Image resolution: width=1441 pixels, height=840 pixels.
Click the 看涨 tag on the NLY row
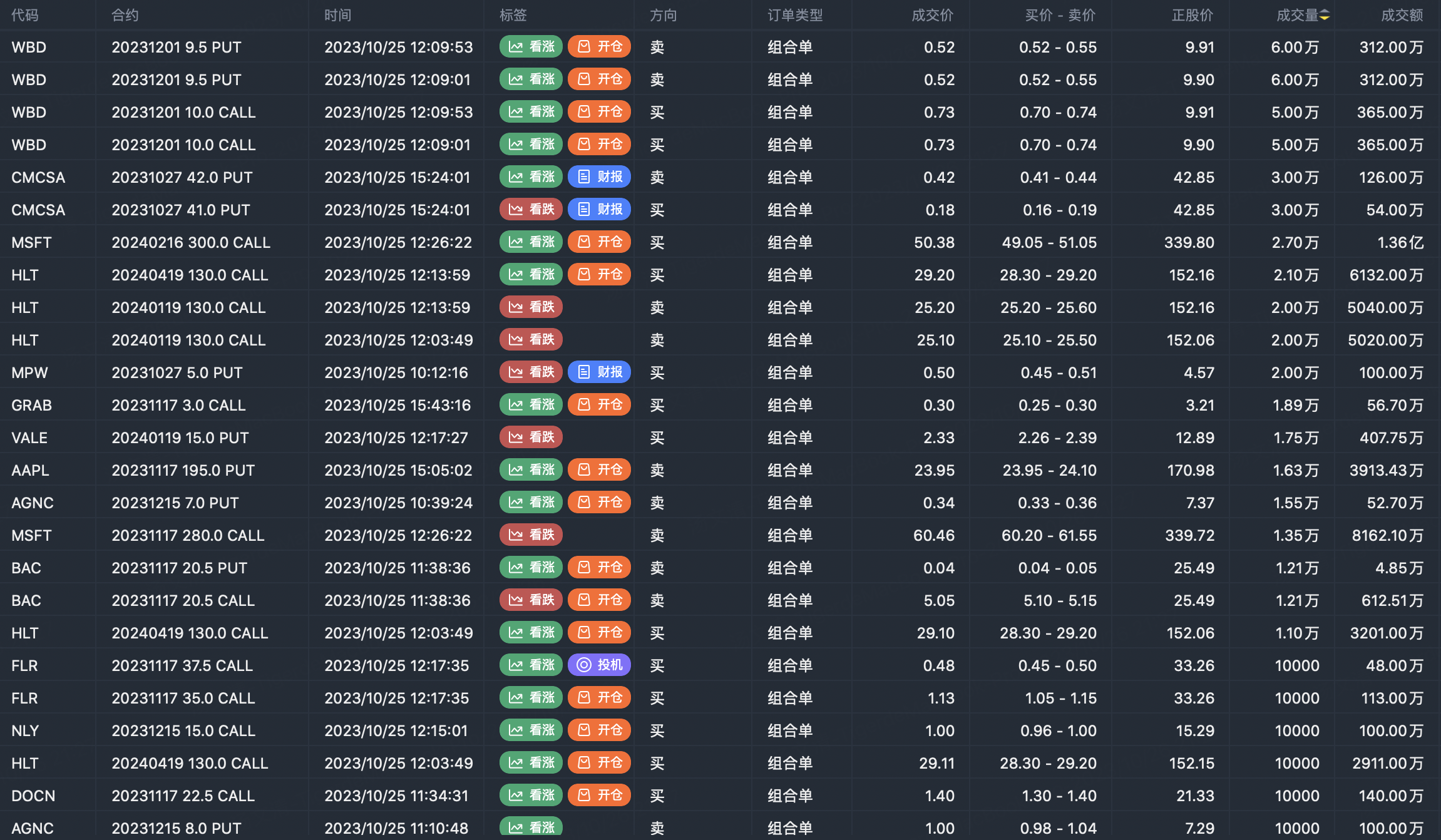point(531,730)
